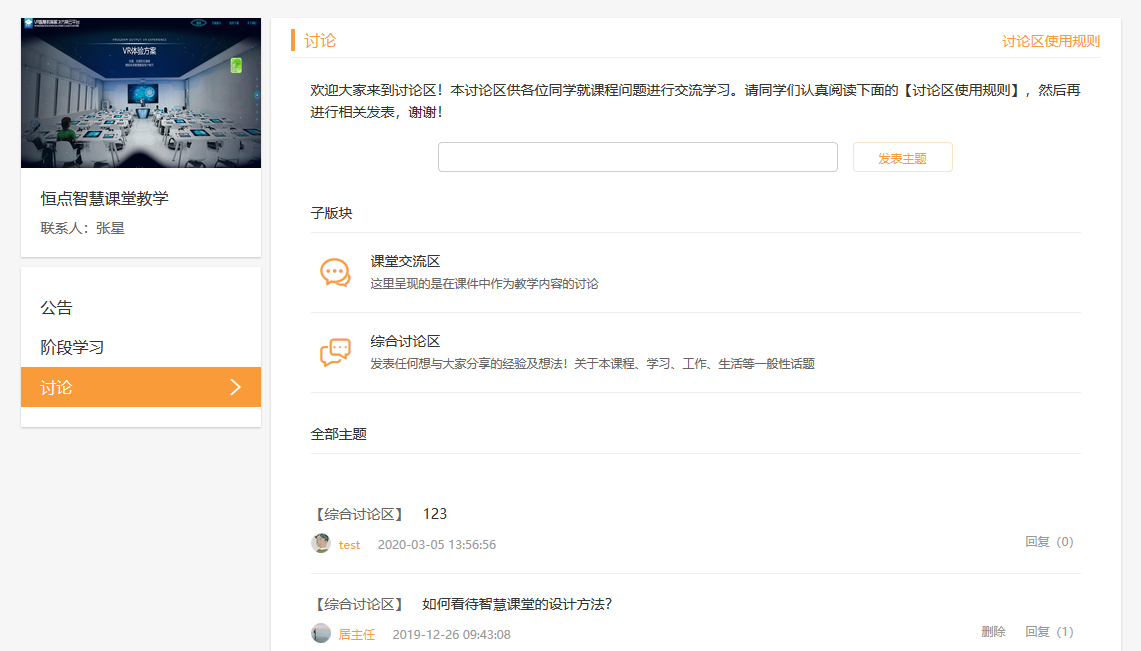1141x651 pixels.
Task: Click the avatar of user 居主任
Action: point(321,633)
